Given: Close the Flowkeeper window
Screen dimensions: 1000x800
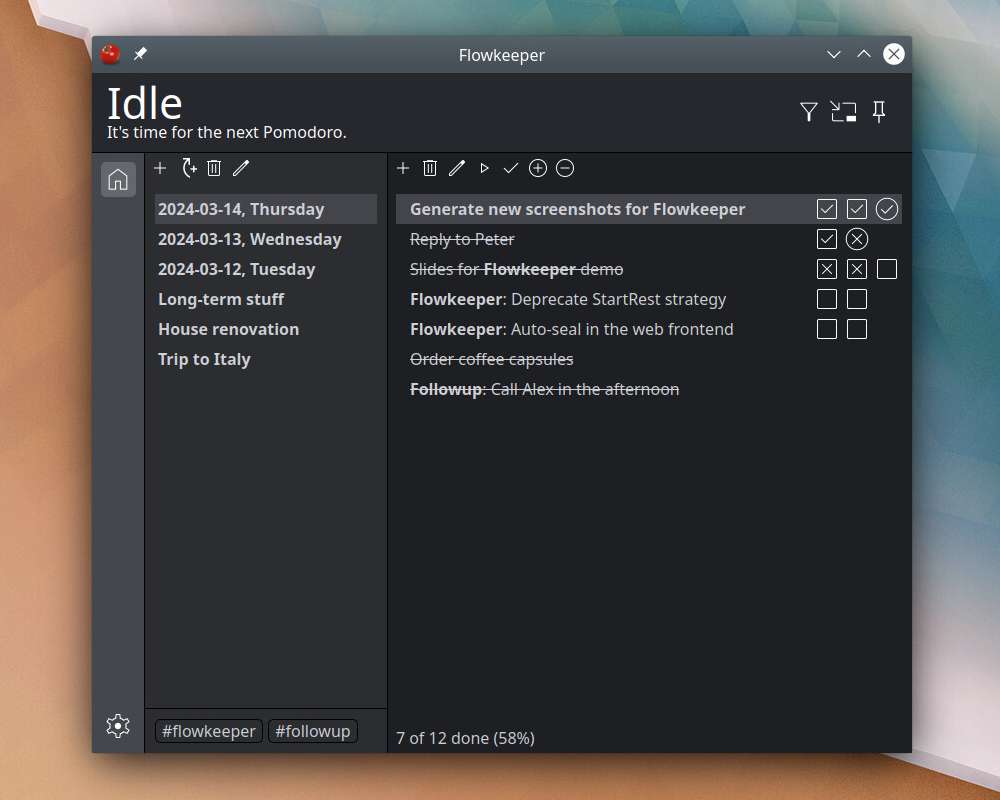Looking at the screenshot, I should (x=893, y=54).
